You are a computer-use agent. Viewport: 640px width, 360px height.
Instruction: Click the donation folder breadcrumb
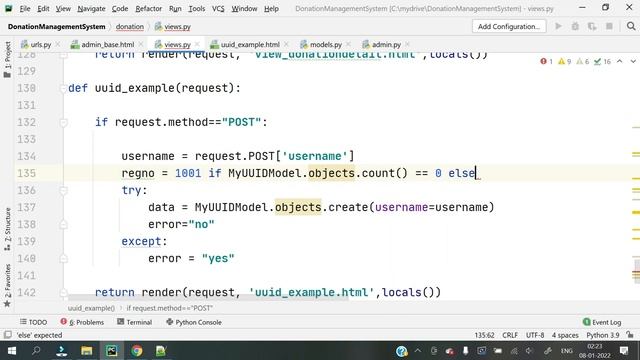coord(129,27)
